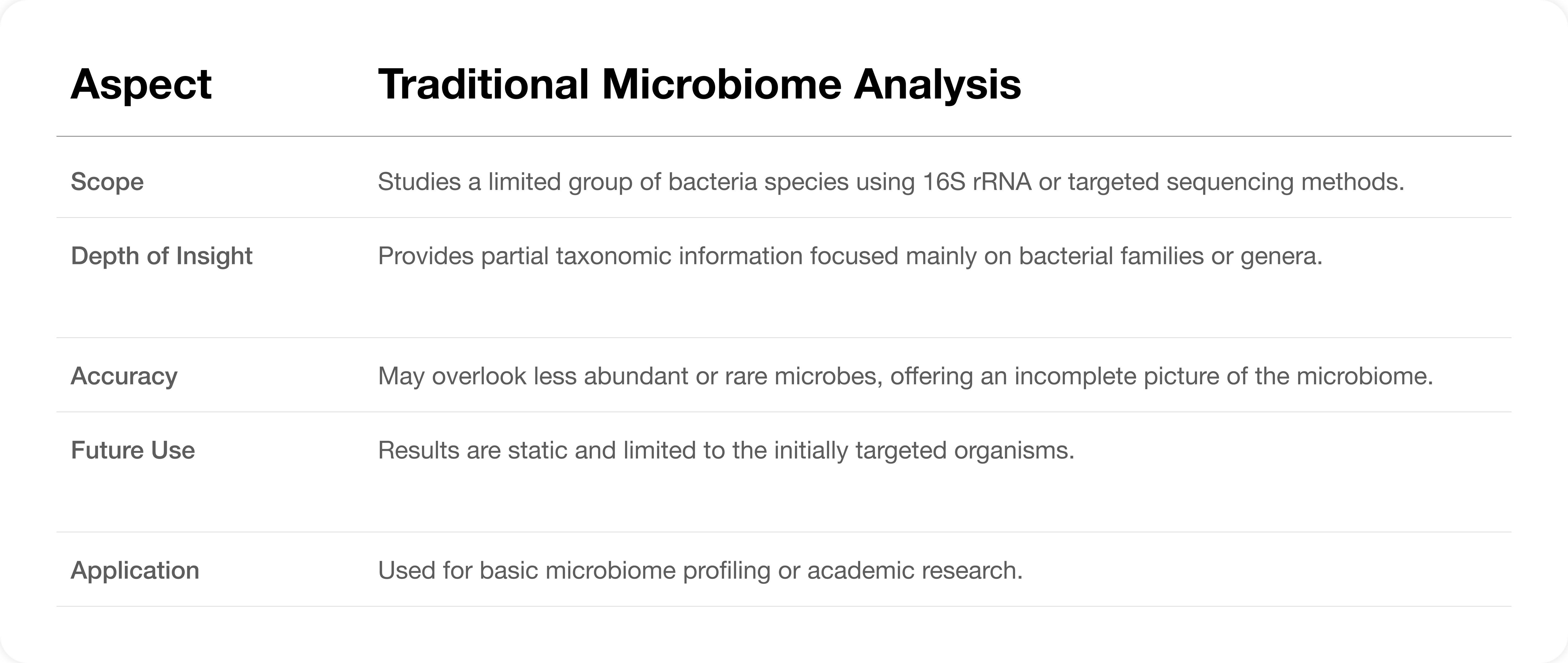
Task: Select the Accuracy row label
Action: (124, 376)
